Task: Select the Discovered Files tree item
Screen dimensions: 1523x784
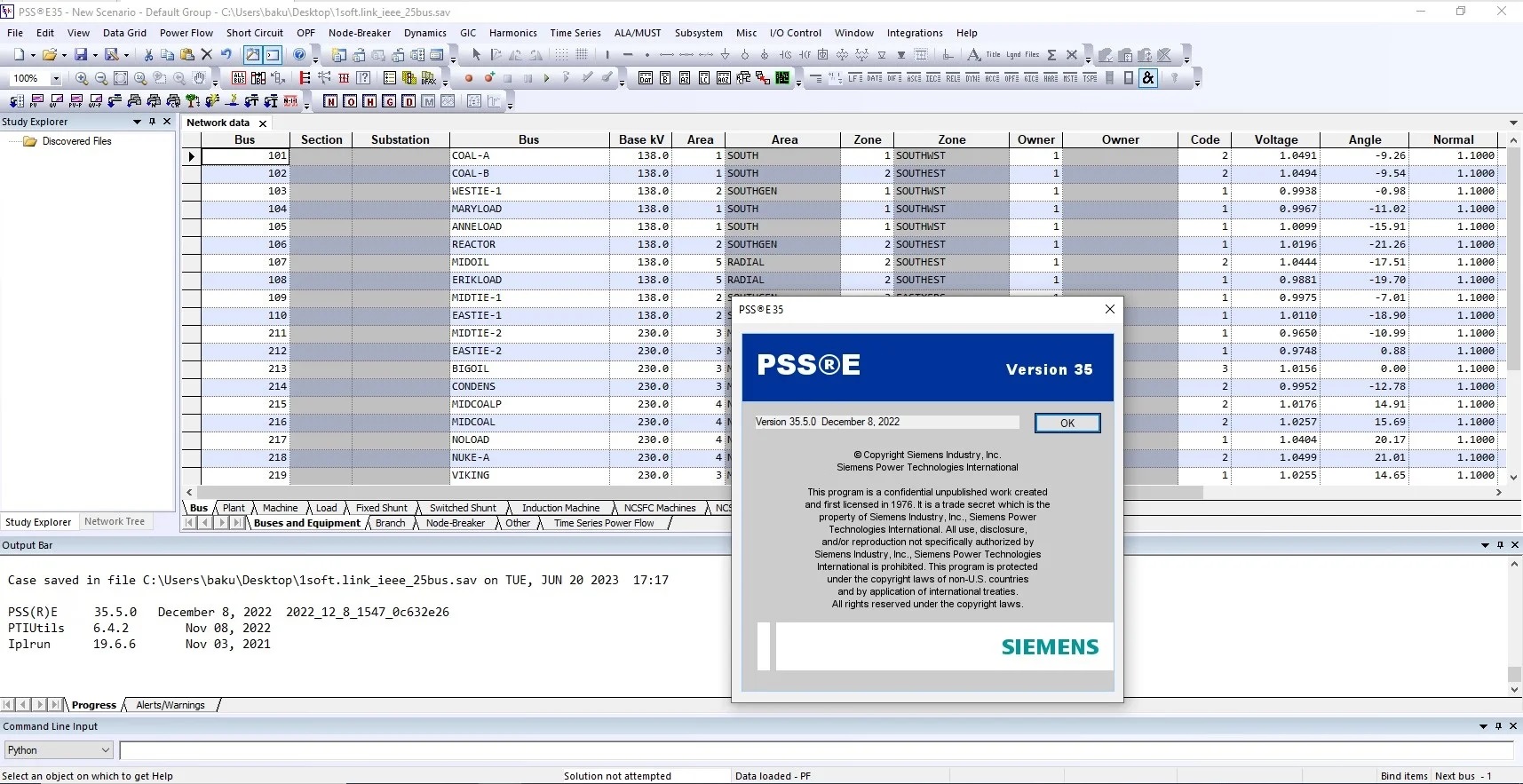Action: pos(77,141)
